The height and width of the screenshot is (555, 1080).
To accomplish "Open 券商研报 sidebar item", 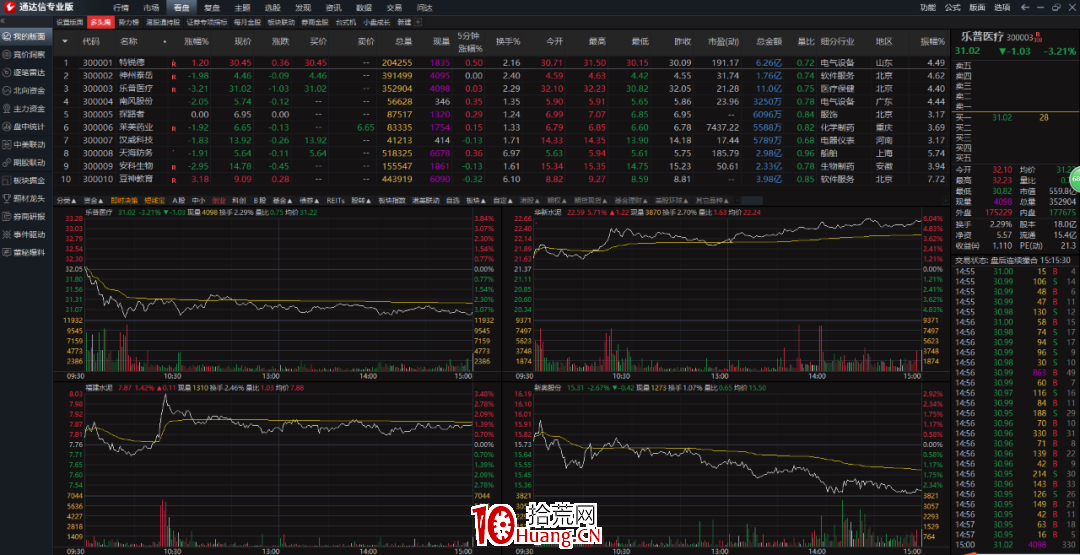I will 26,216.
